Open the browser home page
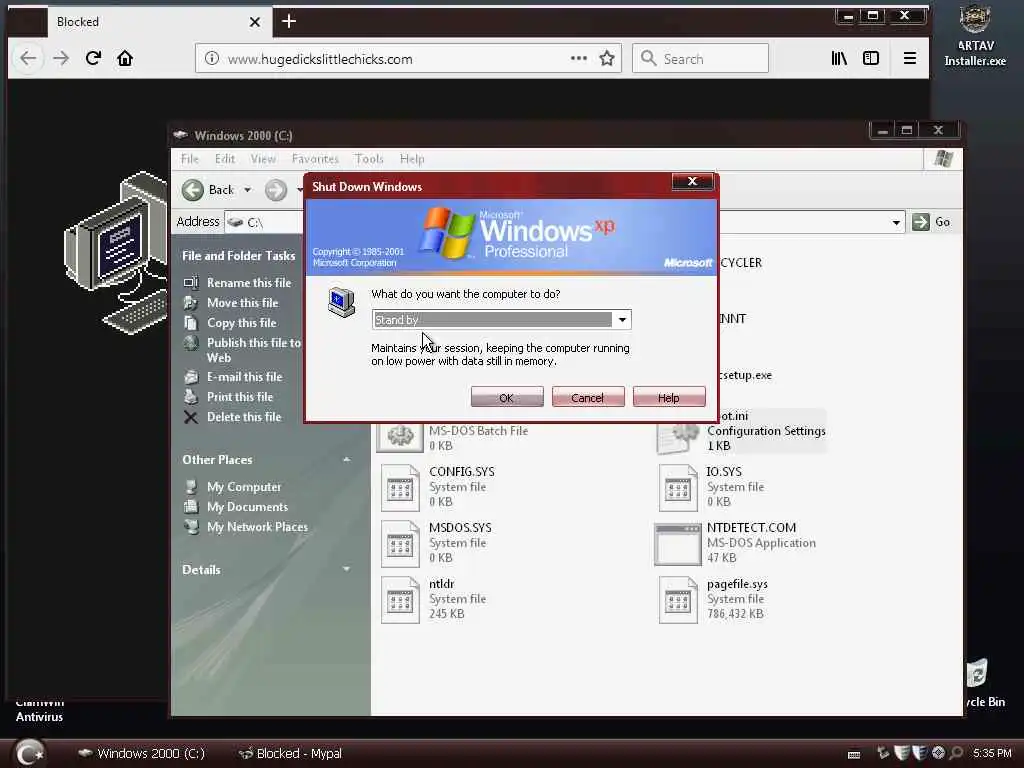The image size is (1024, 768). pyautogui.click(x=125, y=59)
